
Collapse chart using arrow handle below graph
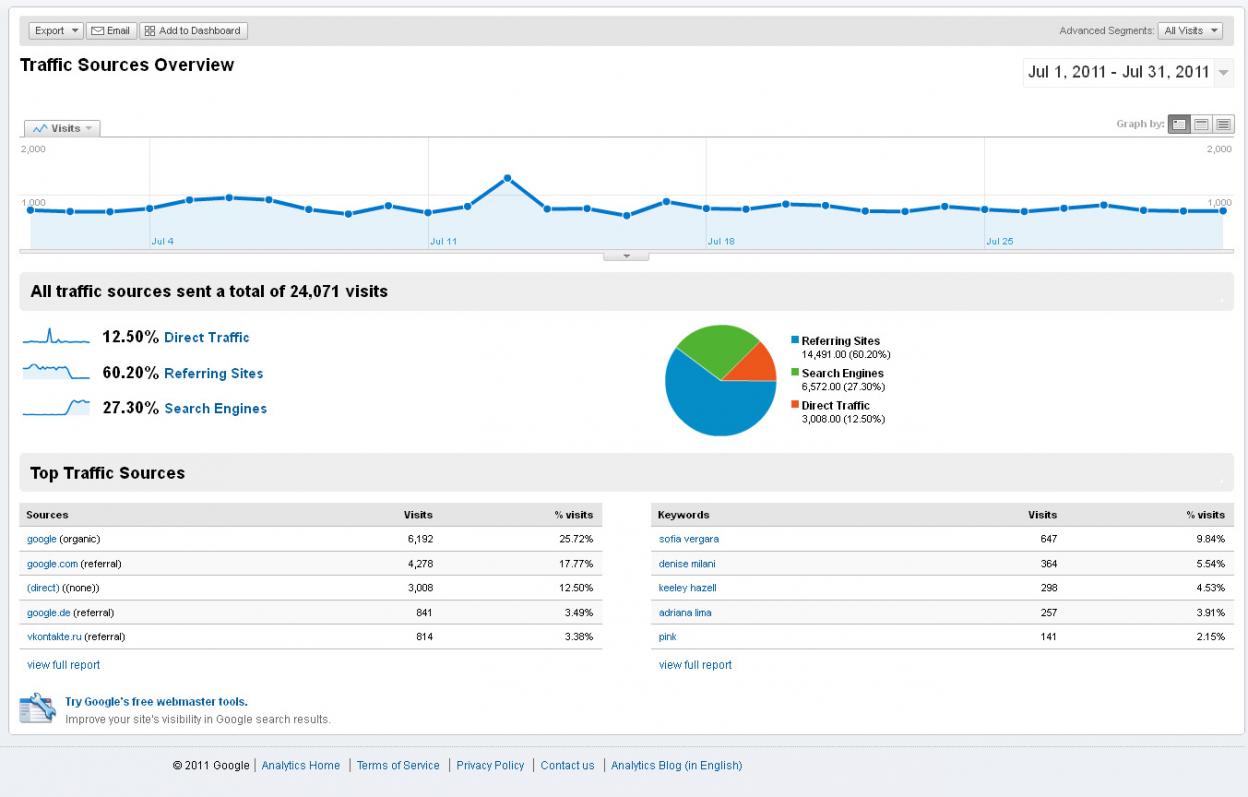pos(627,257)
